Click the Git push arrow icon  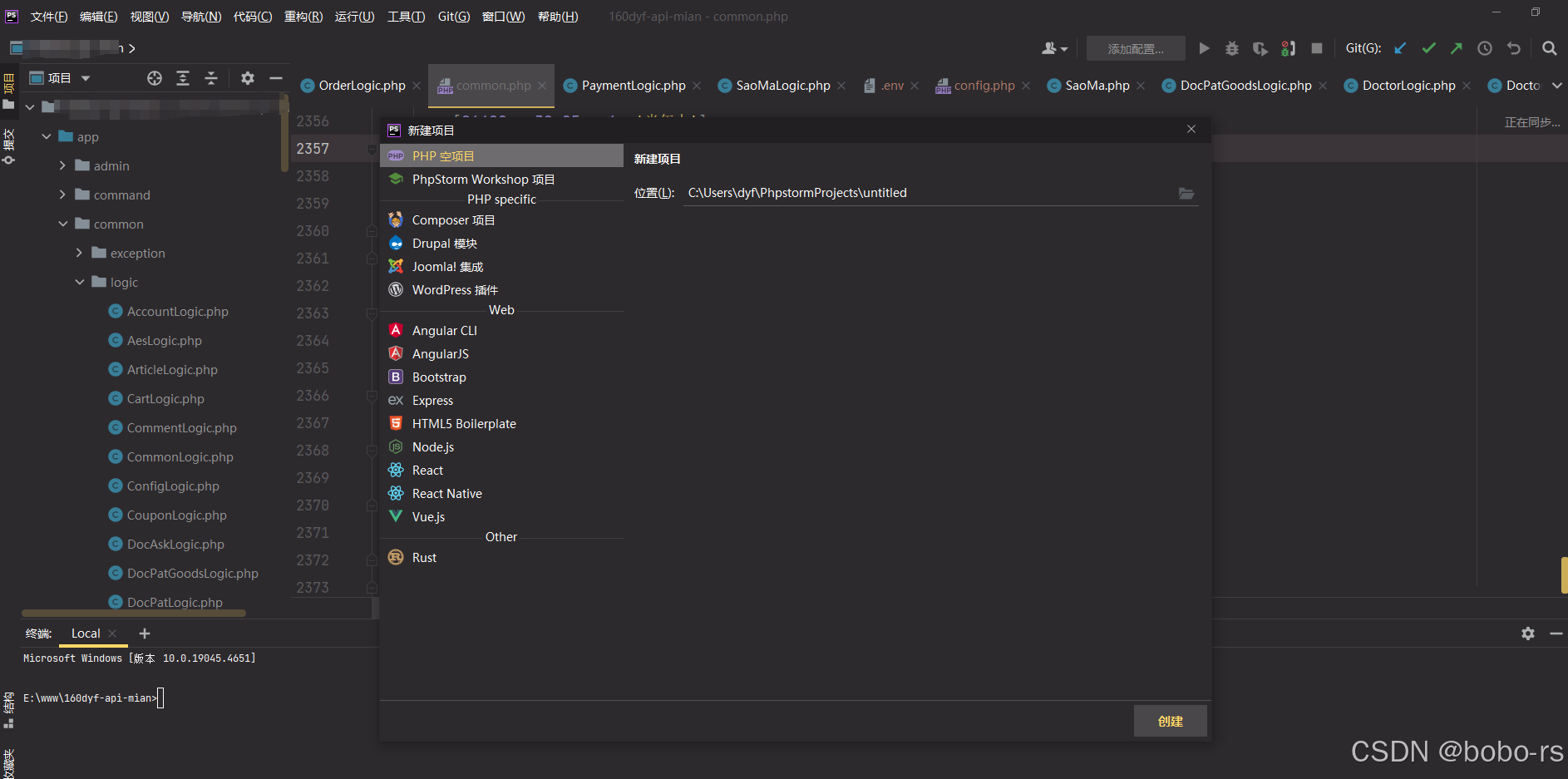(x=1457, y=48)
